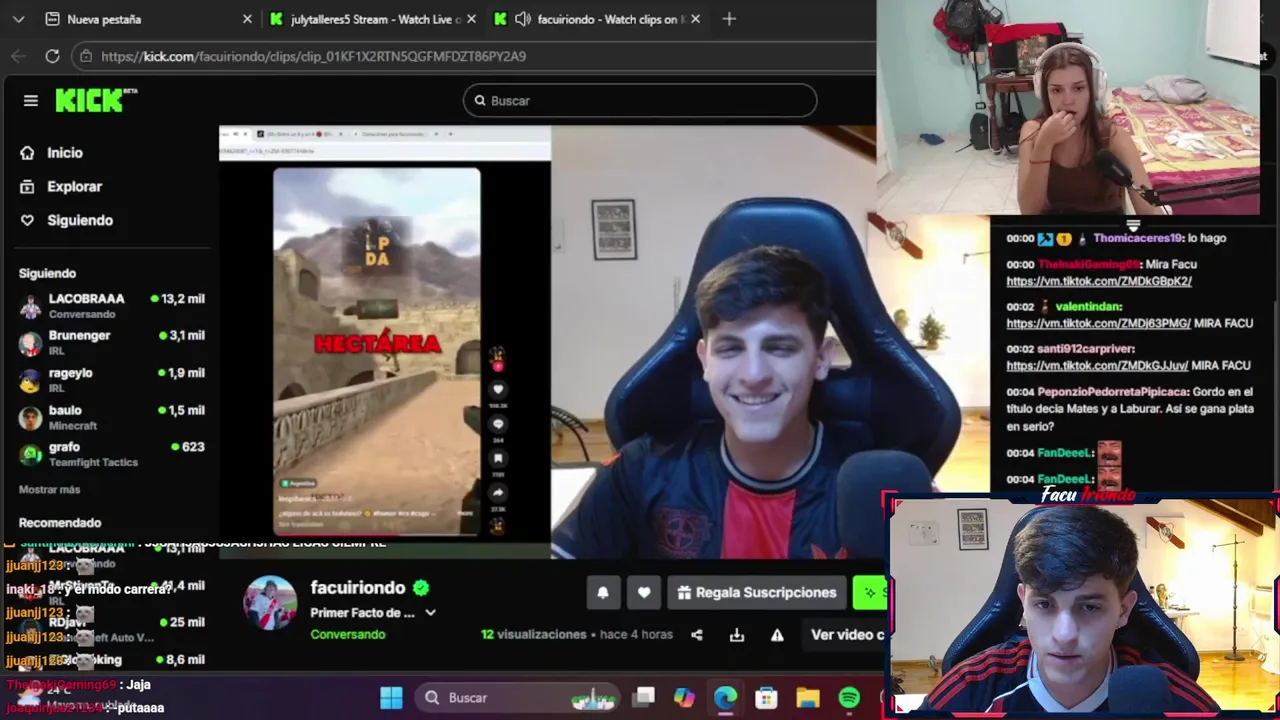Screen dimensions: 1280x720
Task: Open ThelnakiGaming69's TikTok link in chat
Action: [x=1099, y=282]
